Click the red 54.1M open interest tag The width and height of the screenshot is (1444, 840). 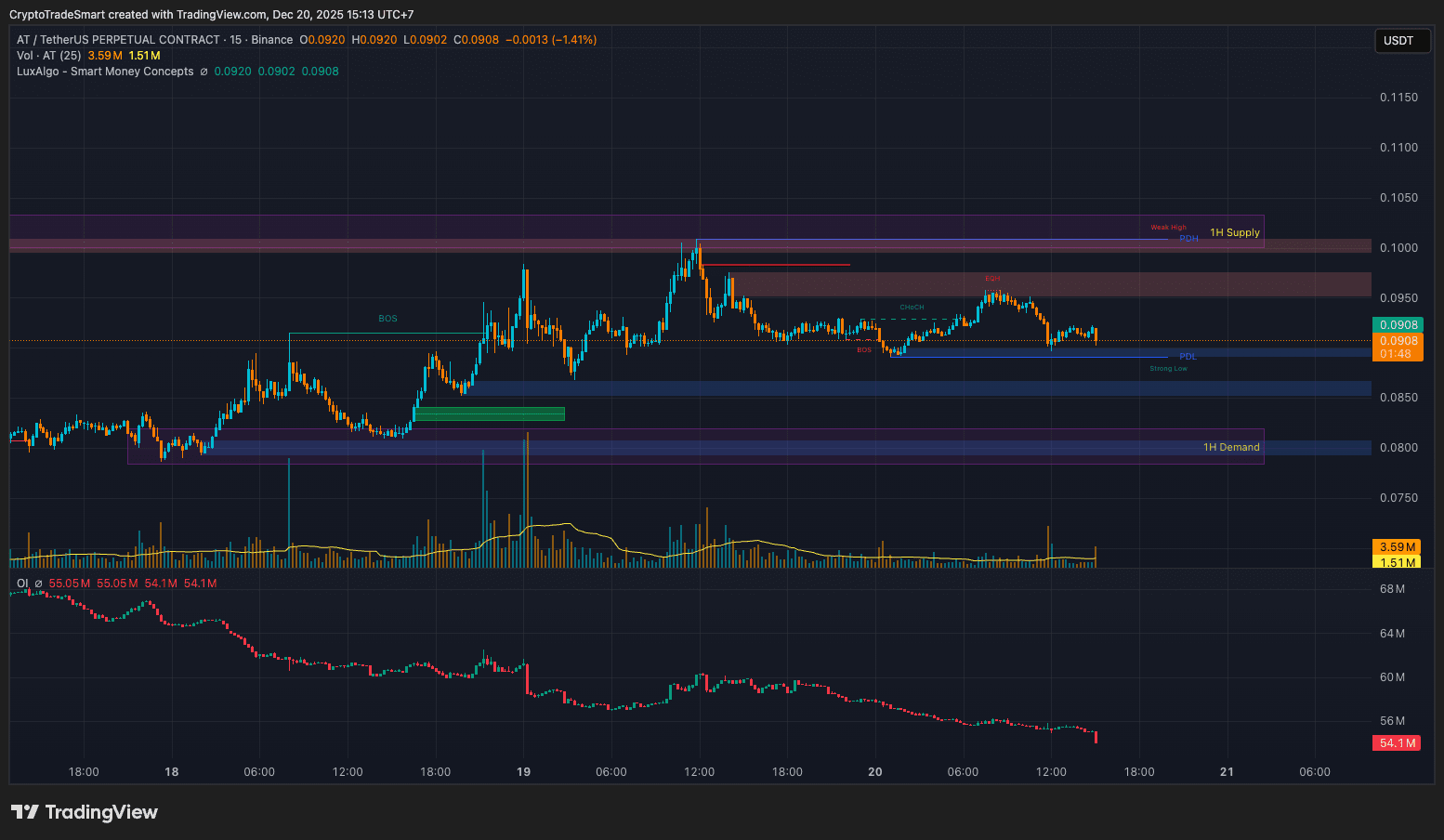pyautogui.click(x=1397, y=743)
